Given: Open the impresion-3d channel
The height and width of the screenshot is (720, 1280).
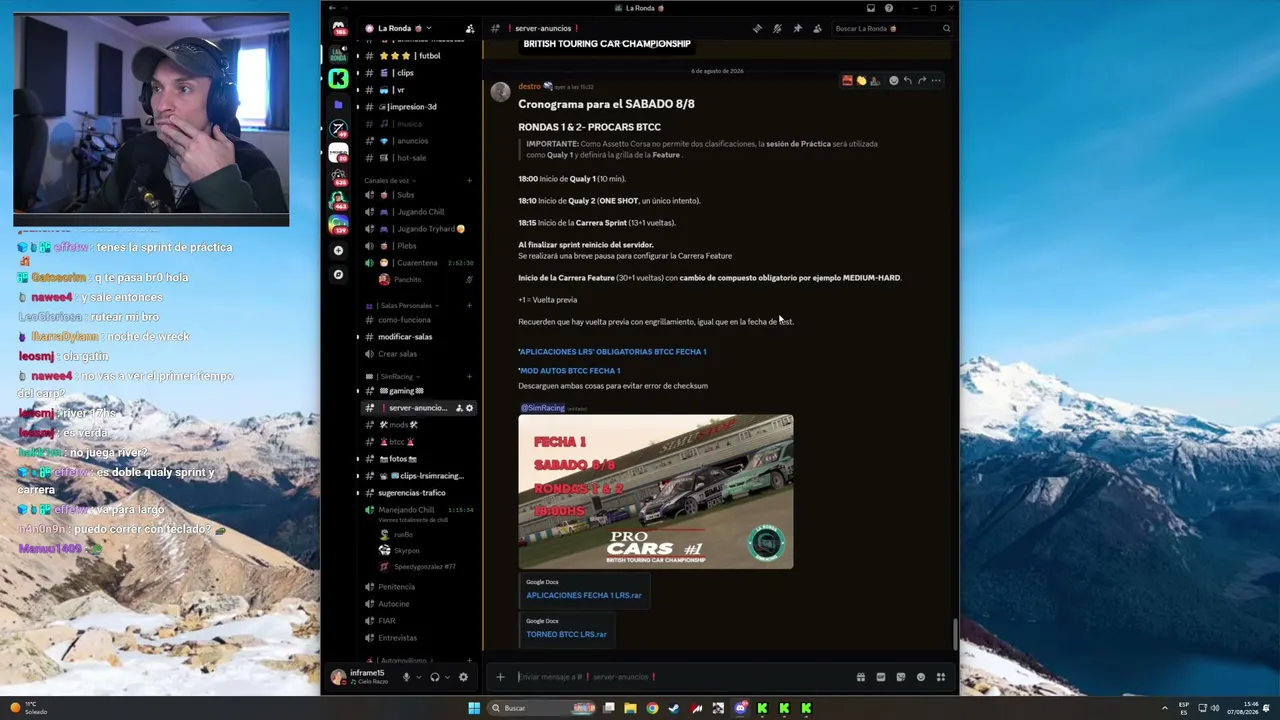Looking at the screenshot, I should click(x=418, y=107).
